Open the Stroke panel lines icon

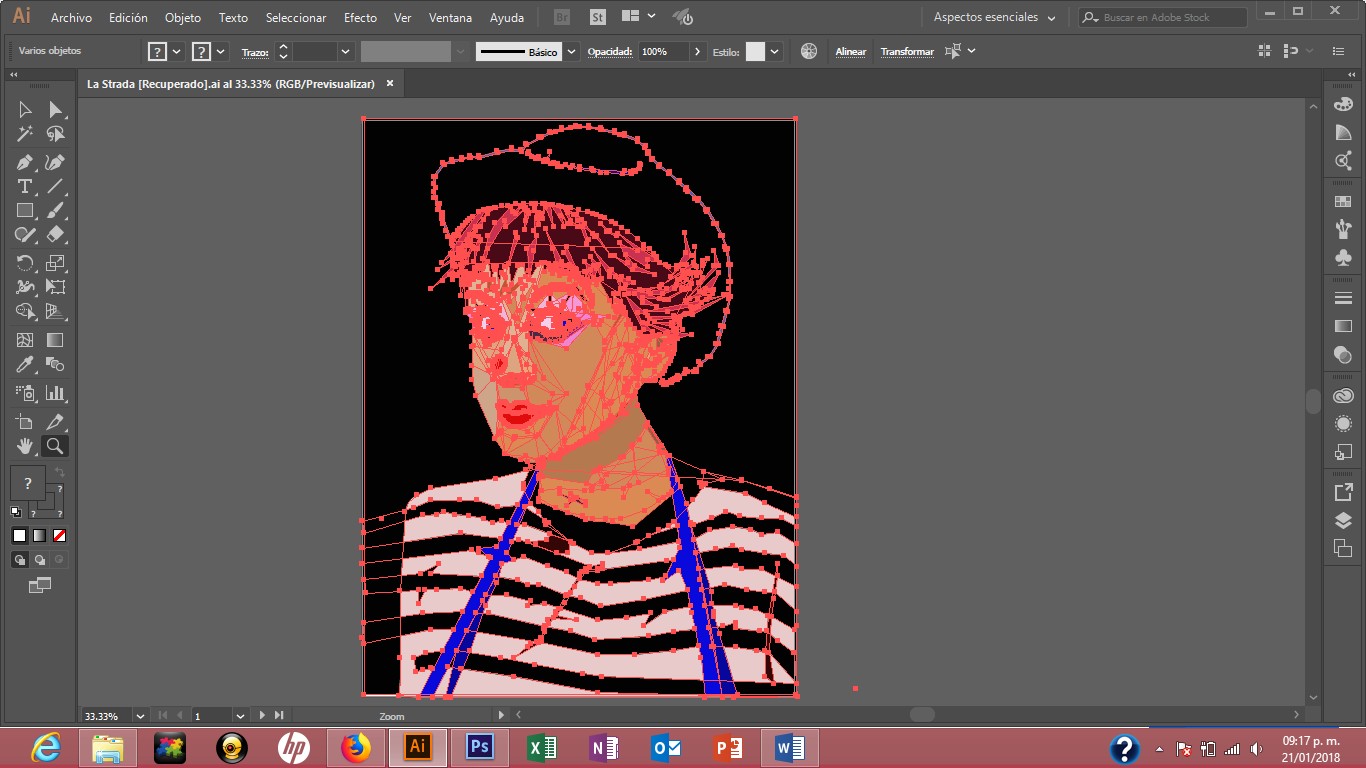[x=1343, y=298]
